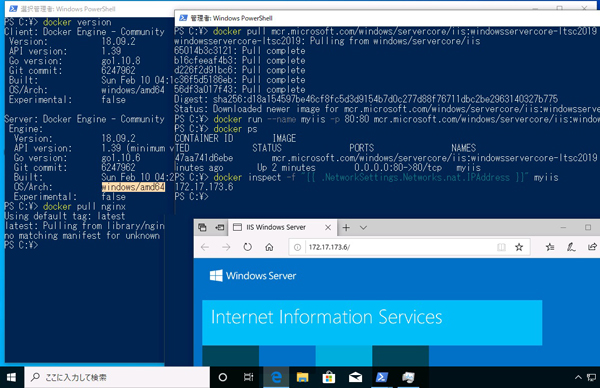Open the Windows Start menu
The image size is (600, 388).
tap(11, 378)
